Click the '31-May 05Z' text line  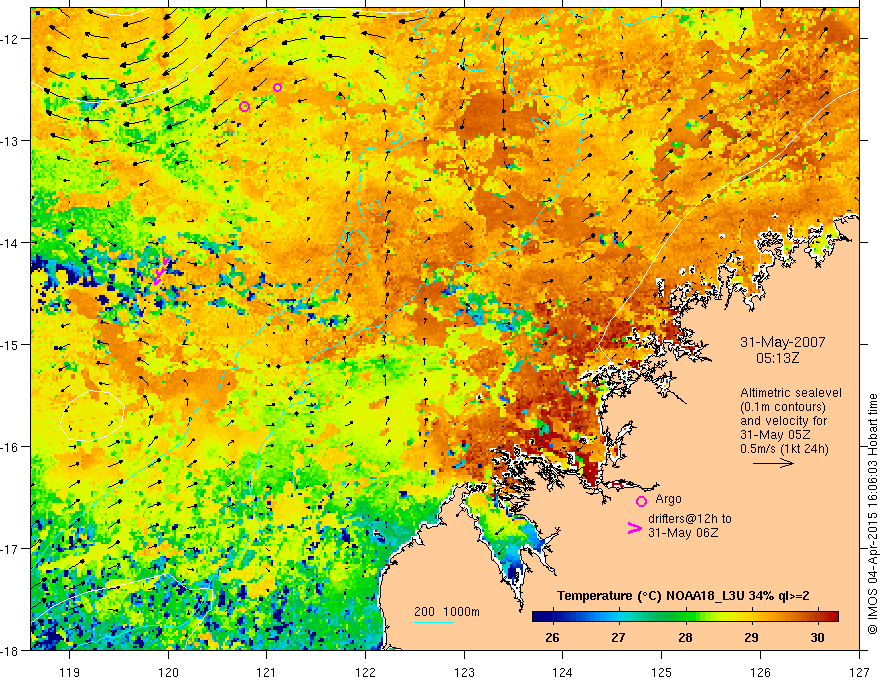click(774, 435)
